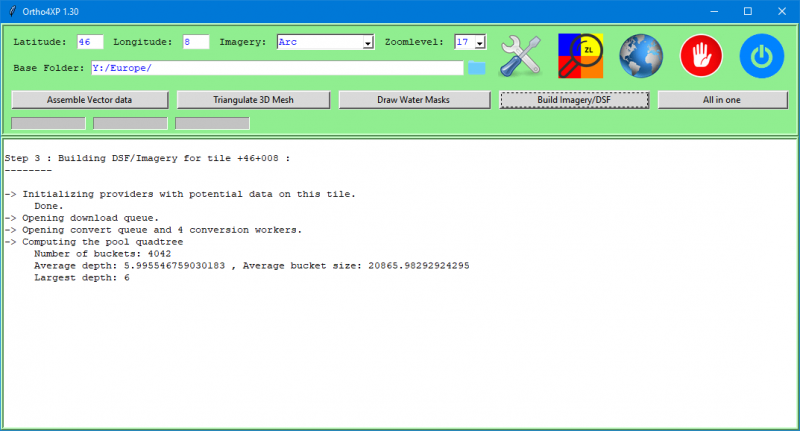This screenshot has width=800, height=431.
Task: Click the 'Average depth' log line
Action: coord(252,266)
